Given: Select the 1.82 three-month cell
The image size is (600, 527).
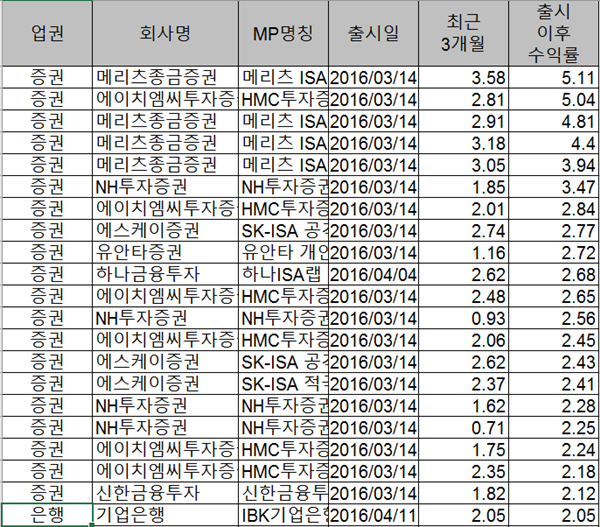Looking at the screenshot, I should coord(463,493).
